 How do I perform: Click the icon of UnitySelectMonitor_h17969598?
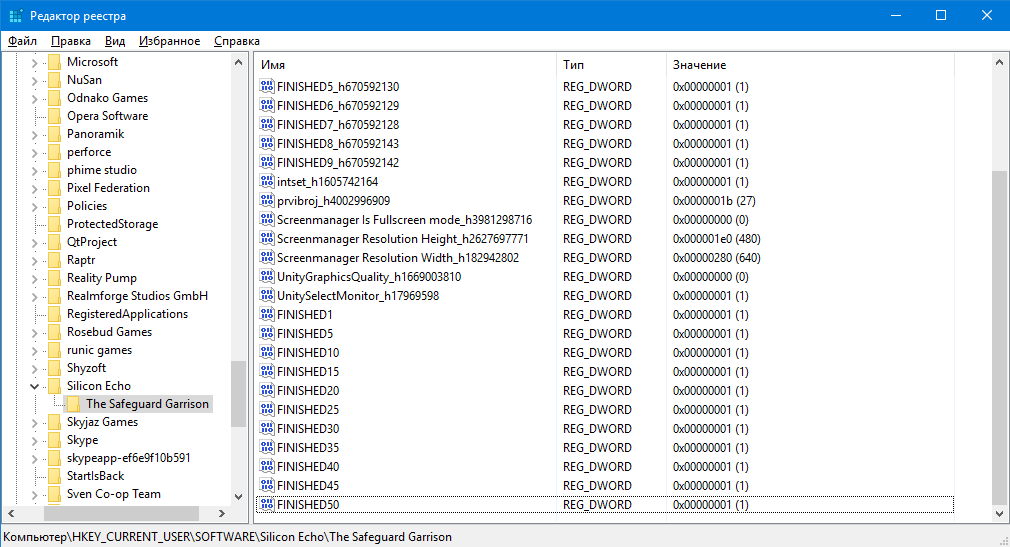(x=267, y=294)
